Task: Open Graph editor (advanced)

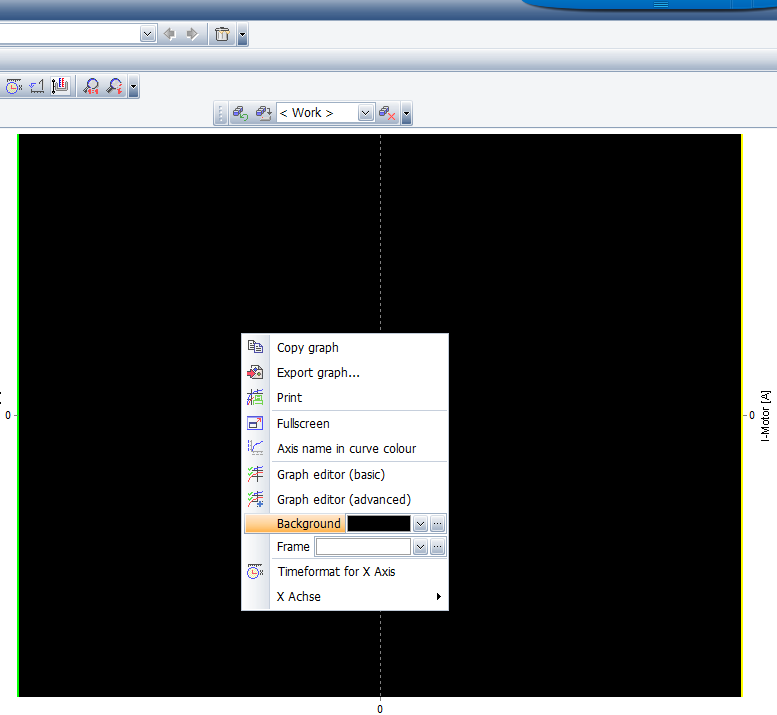Action: (343, 499)
